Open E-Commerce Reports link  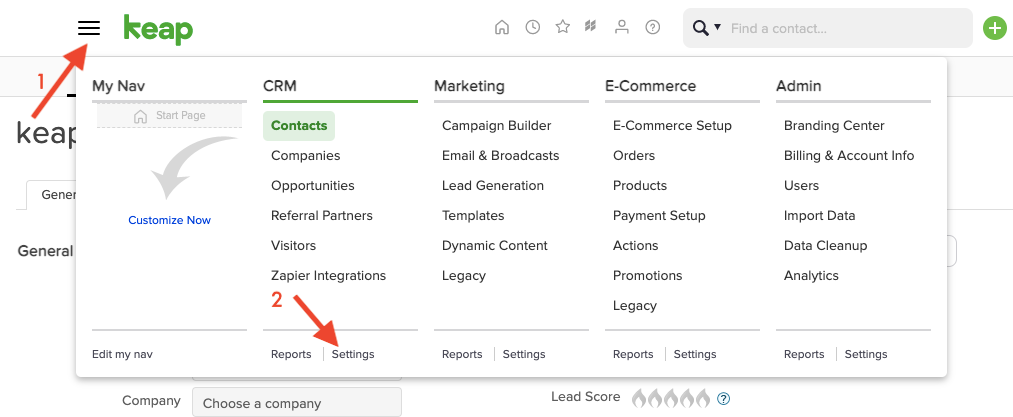(x=633, y=354)
